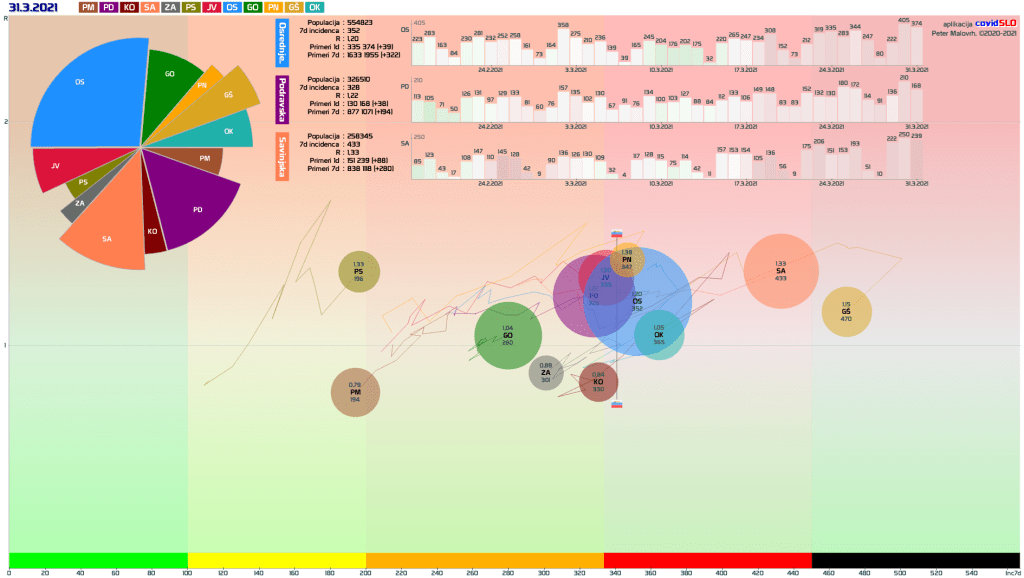Image resolution: width=1024 pixels, height=578 pixels.
Task: Toggle the GŠ region legend button
Action: (x=293, y=7)
